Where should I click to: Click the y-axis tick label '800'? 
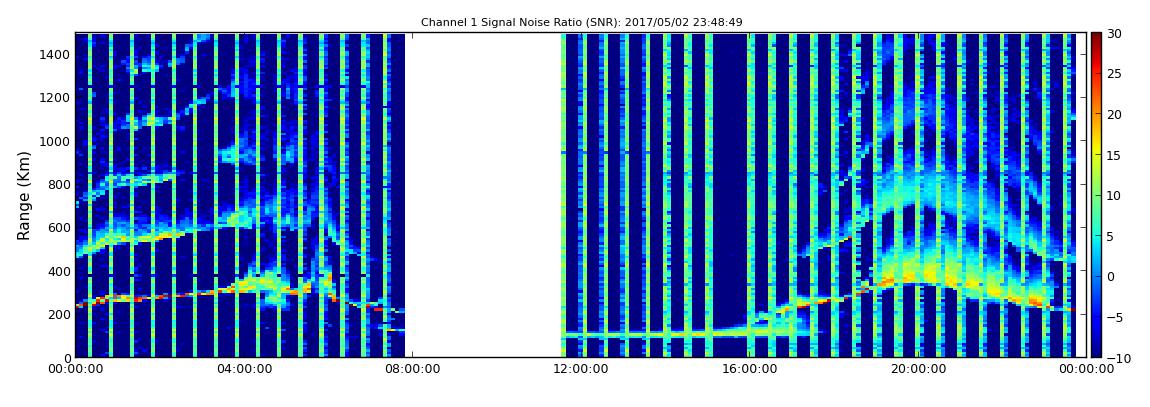coord(59,184)
